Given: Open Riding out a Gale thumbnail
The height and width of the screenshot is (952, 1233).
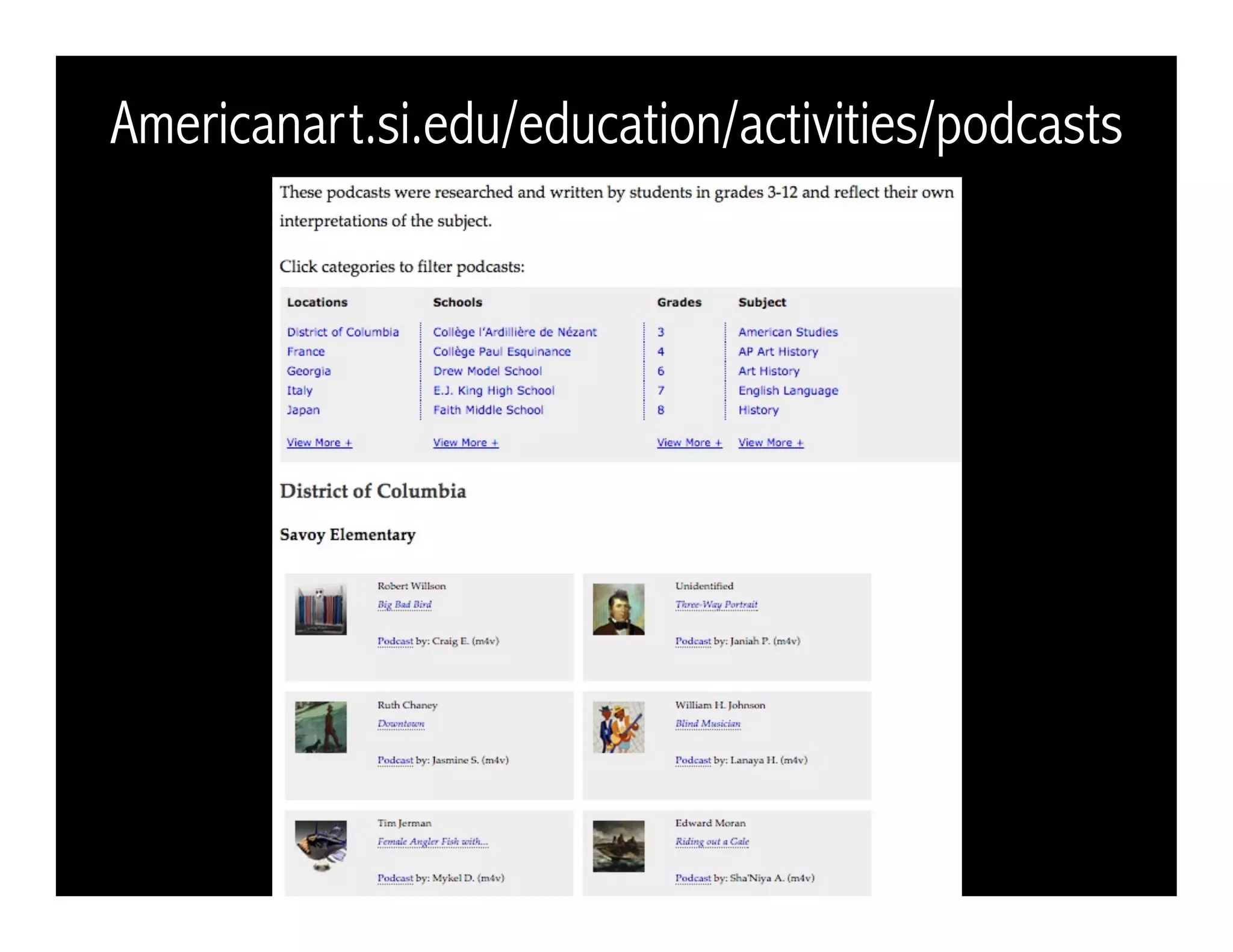Looking at the screenshot, I should 618,846.
